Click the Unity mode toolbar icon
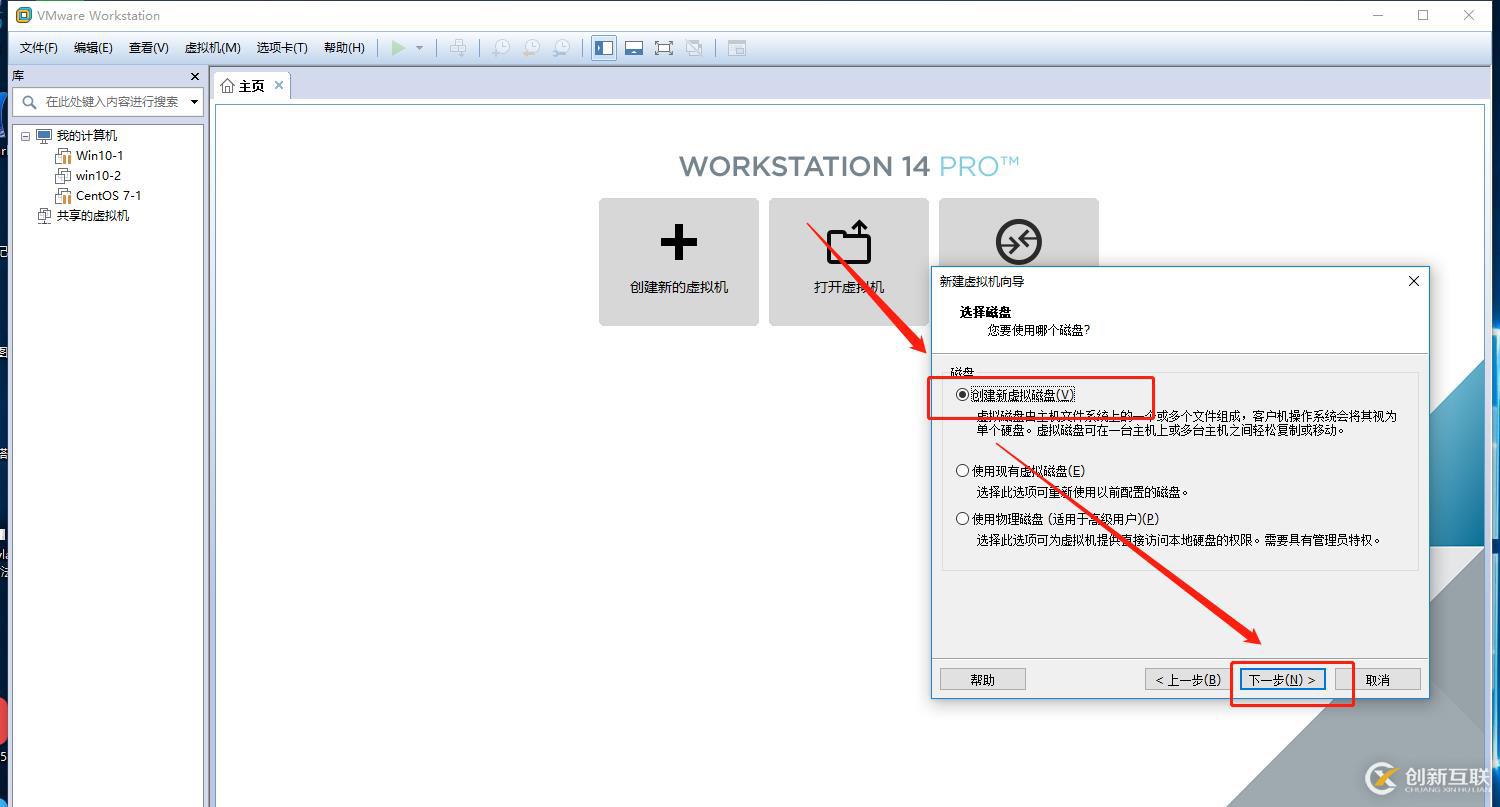 694,48
